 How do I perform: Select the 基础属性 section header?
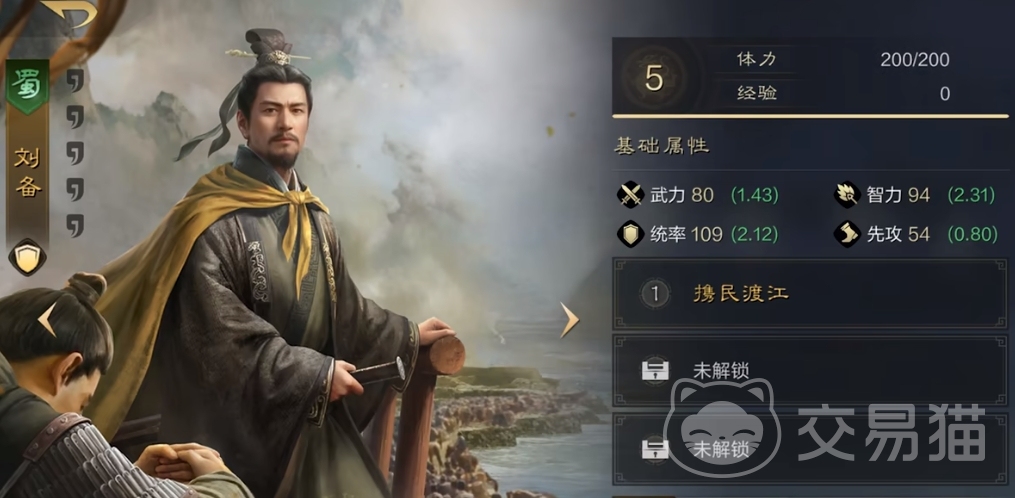661,146
